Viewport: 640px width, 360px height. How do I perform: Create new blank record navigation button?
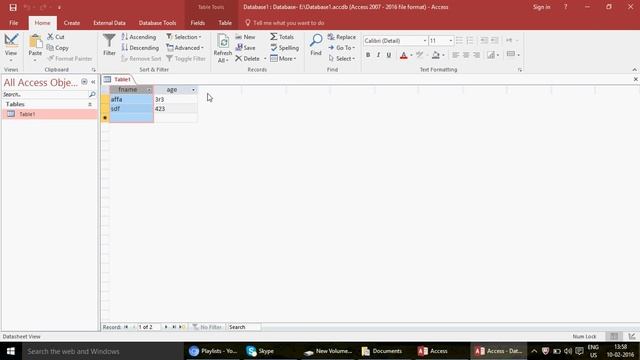pos(182,327)
